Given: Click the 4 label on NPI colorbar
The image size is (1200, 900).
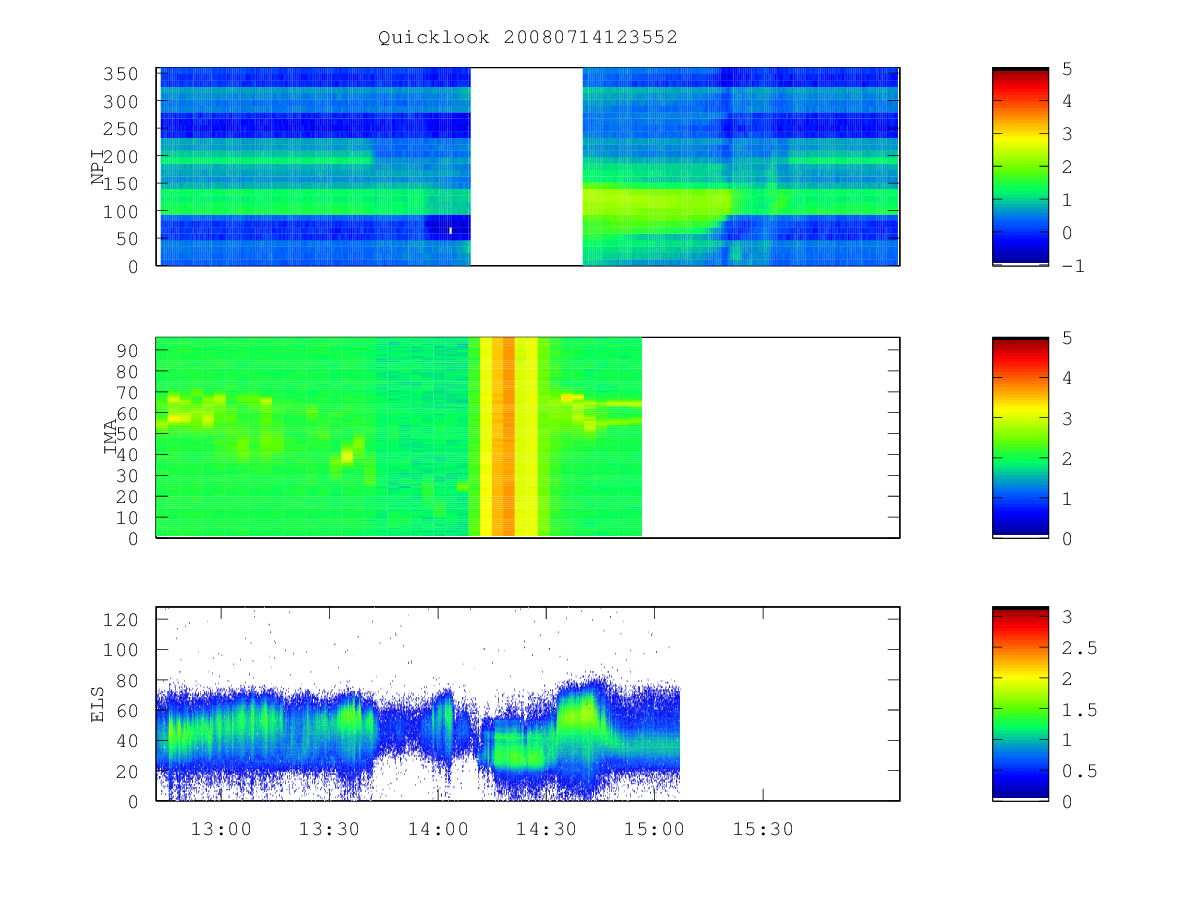Looking at the screenshot, I should tap(1066, 101).
